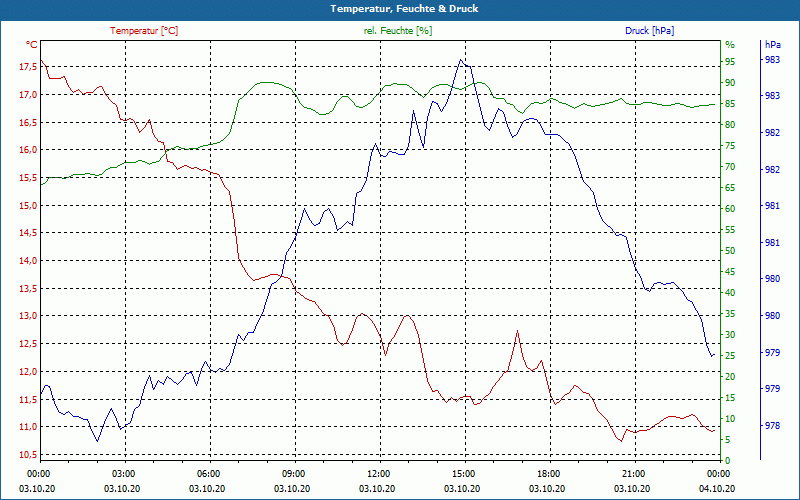
Task: Click the 12:00 time axis label
Action: point(379,473)
